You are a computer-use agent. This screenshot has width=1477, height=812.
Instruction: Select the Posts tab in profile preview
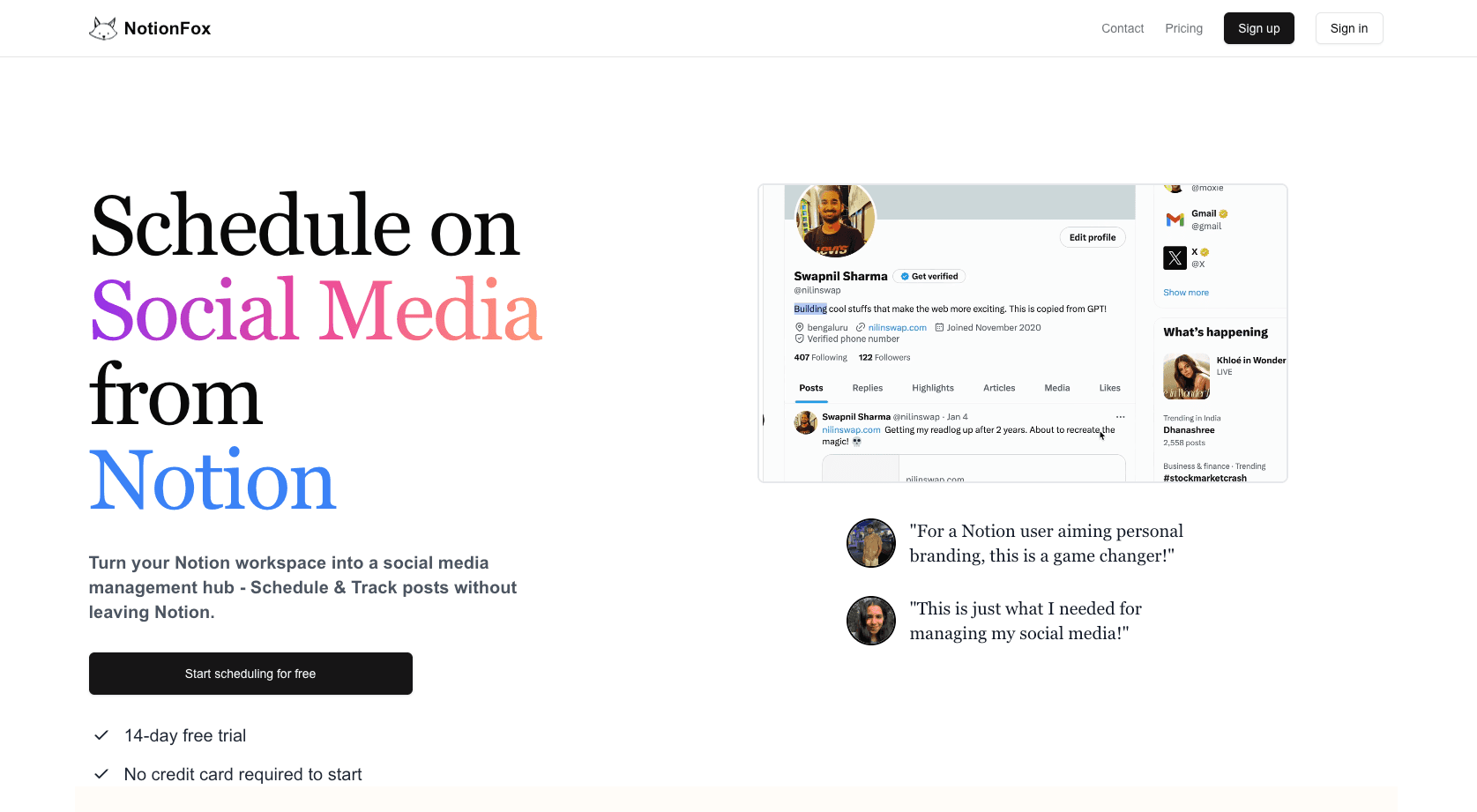(x=811, y=388)
